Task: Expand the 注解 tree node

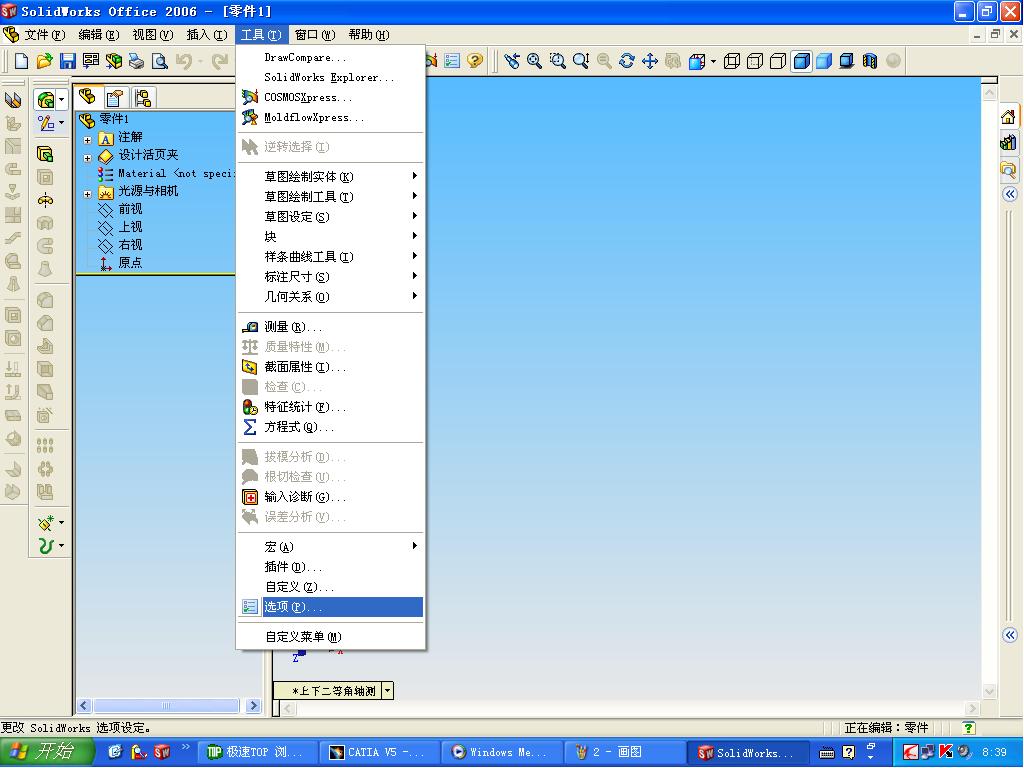Action: (x=88, y=140)
